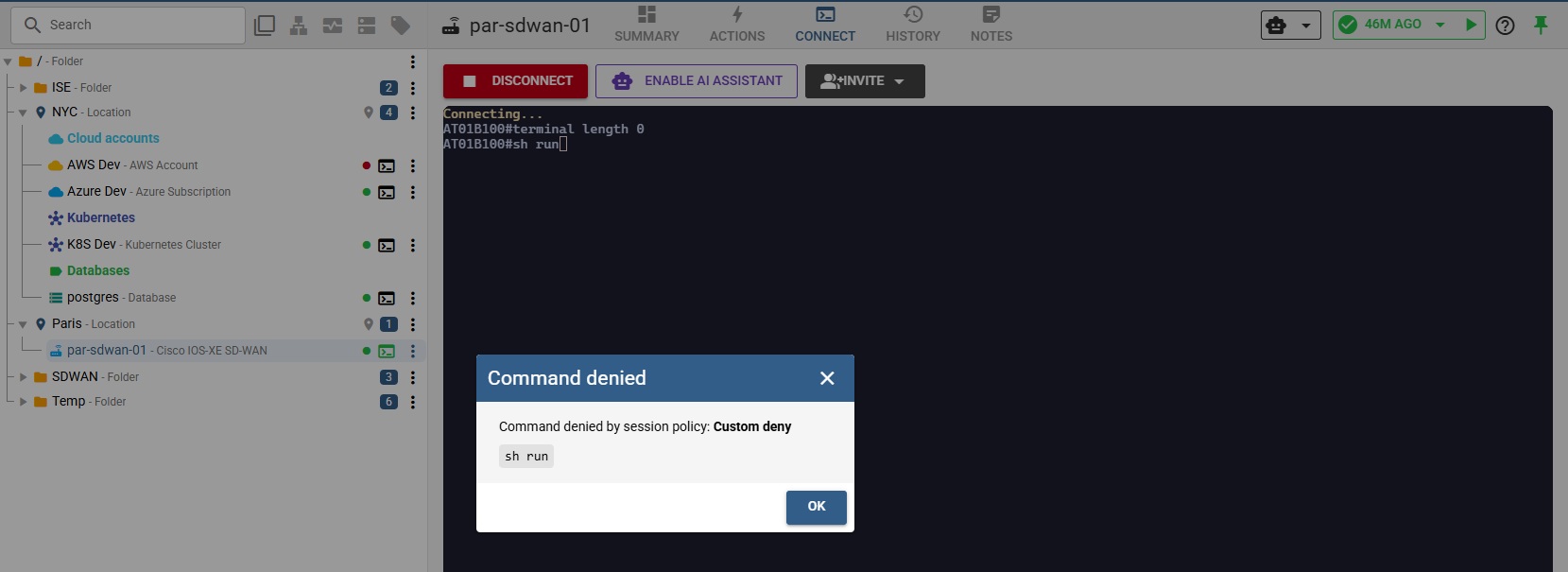Select AWS Dev AWS Account item
Screen dimensions: 1568x572
(x=132, y=165)
